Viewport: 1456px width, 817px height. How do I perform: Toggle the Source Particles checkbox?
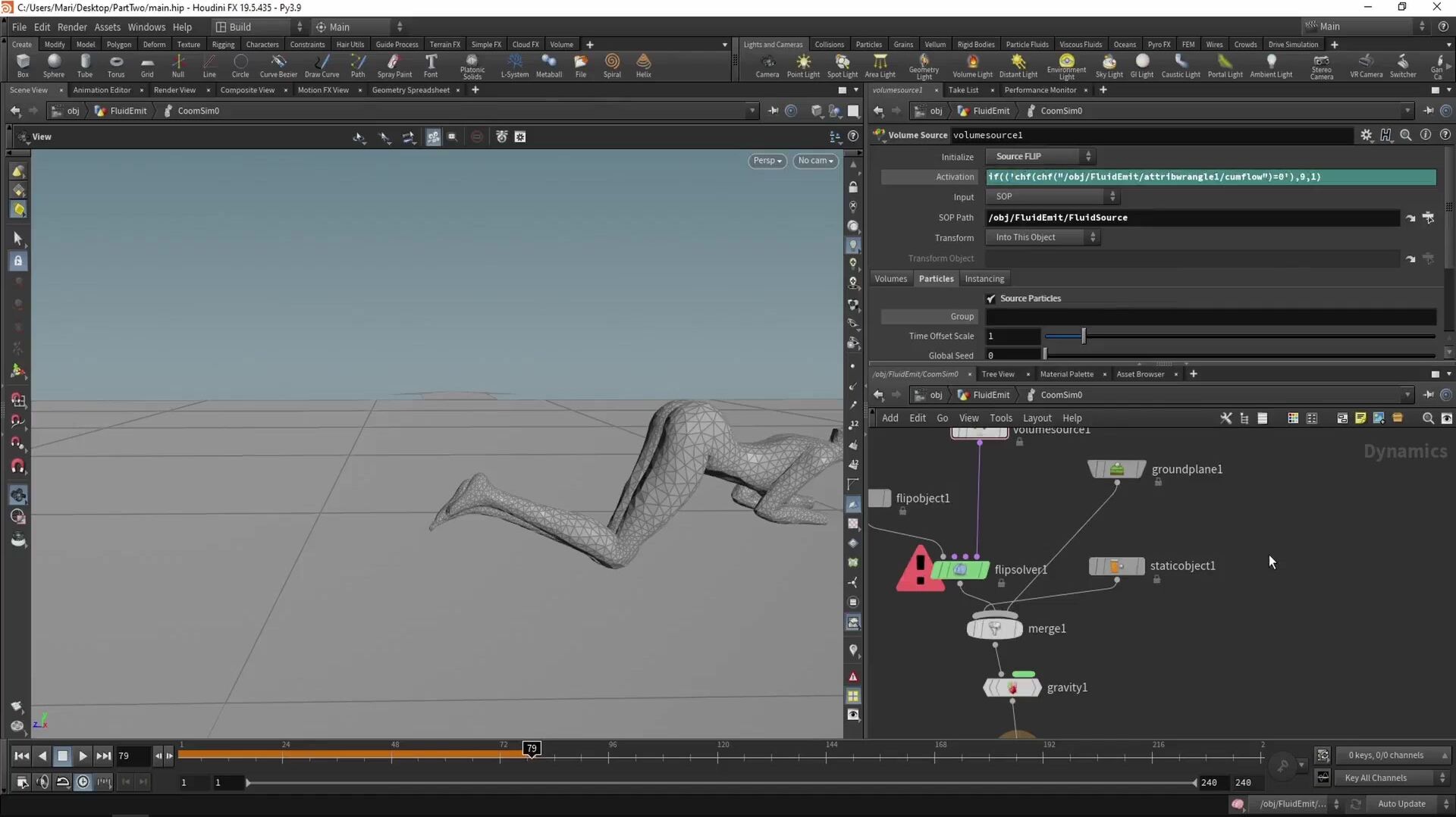(x=991, y=299)
